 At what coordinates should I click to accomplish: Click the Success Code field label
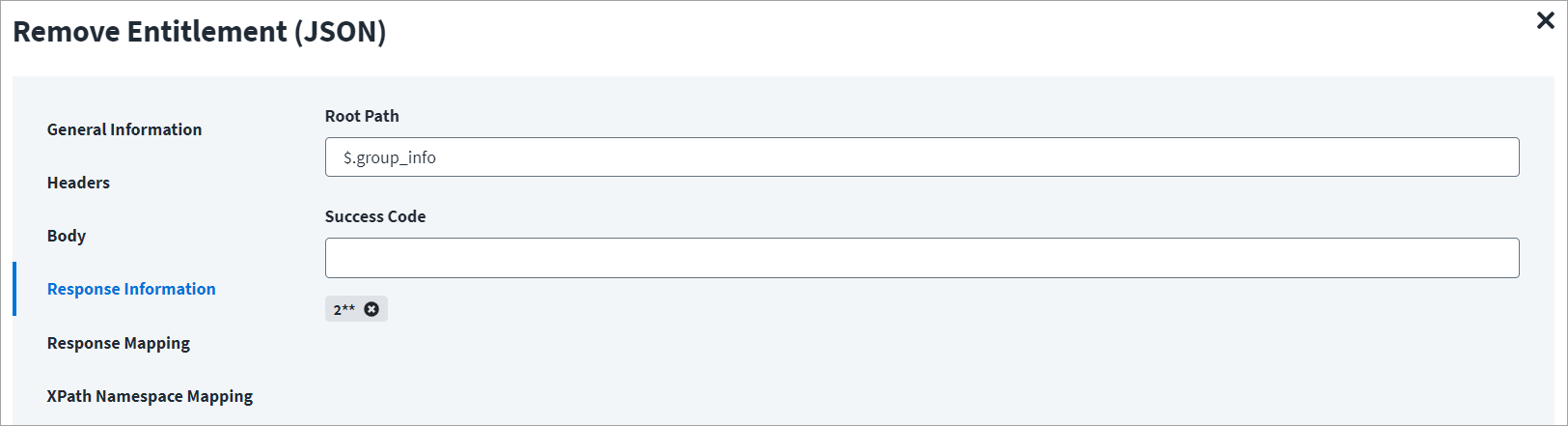(375, 216)
